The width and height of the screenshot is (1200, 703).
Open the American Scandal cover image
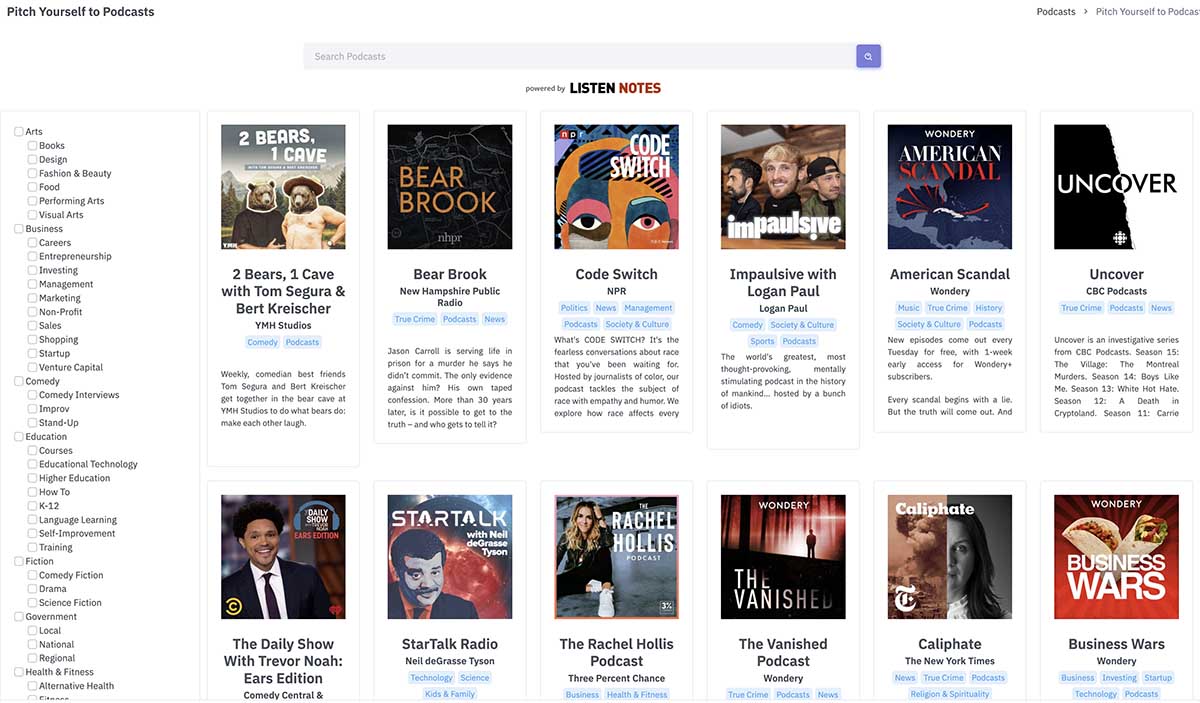point(950,187)
